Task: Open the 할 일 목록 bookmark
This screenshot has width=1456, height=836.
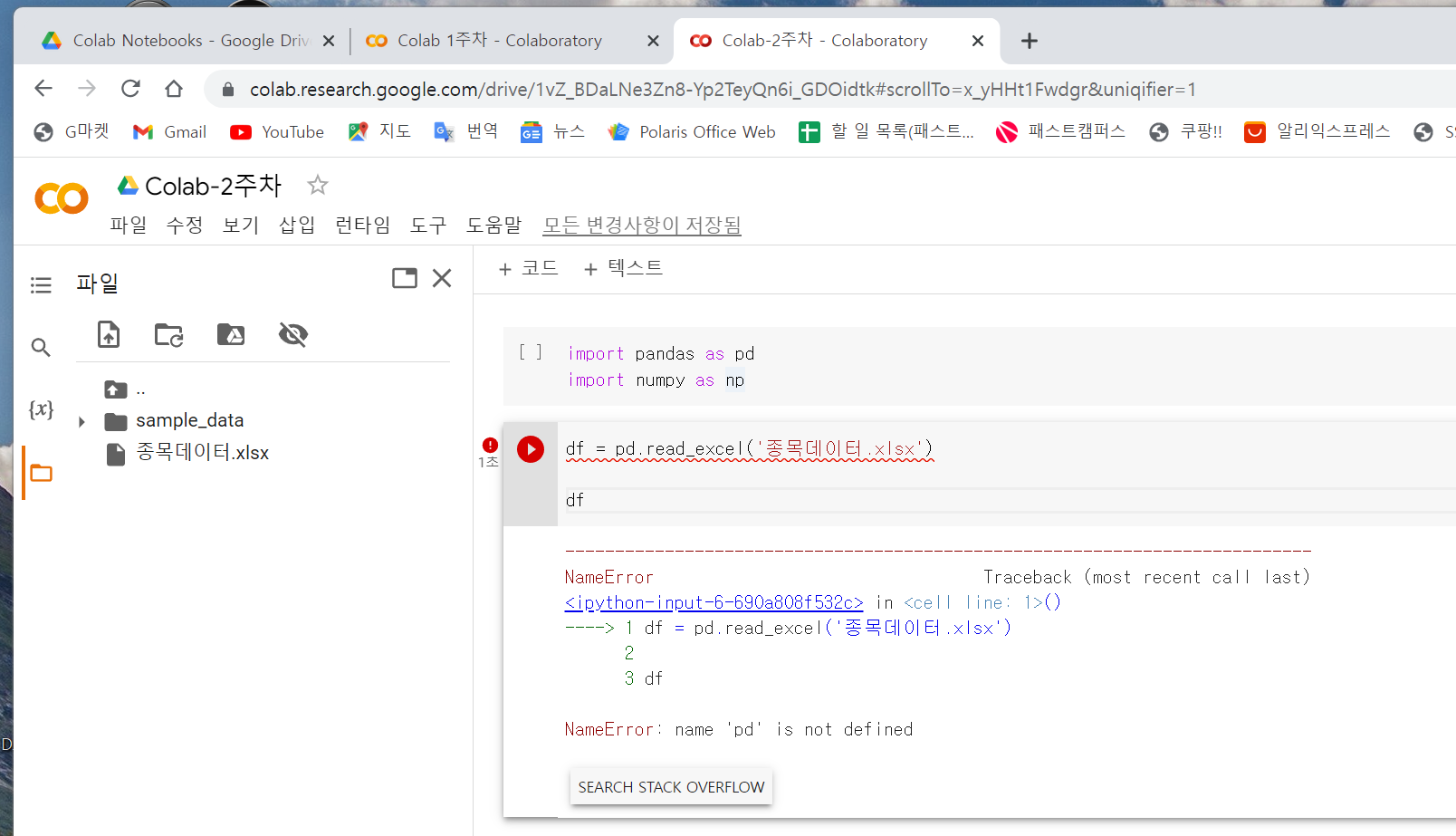Action: (x=886, y=131)
